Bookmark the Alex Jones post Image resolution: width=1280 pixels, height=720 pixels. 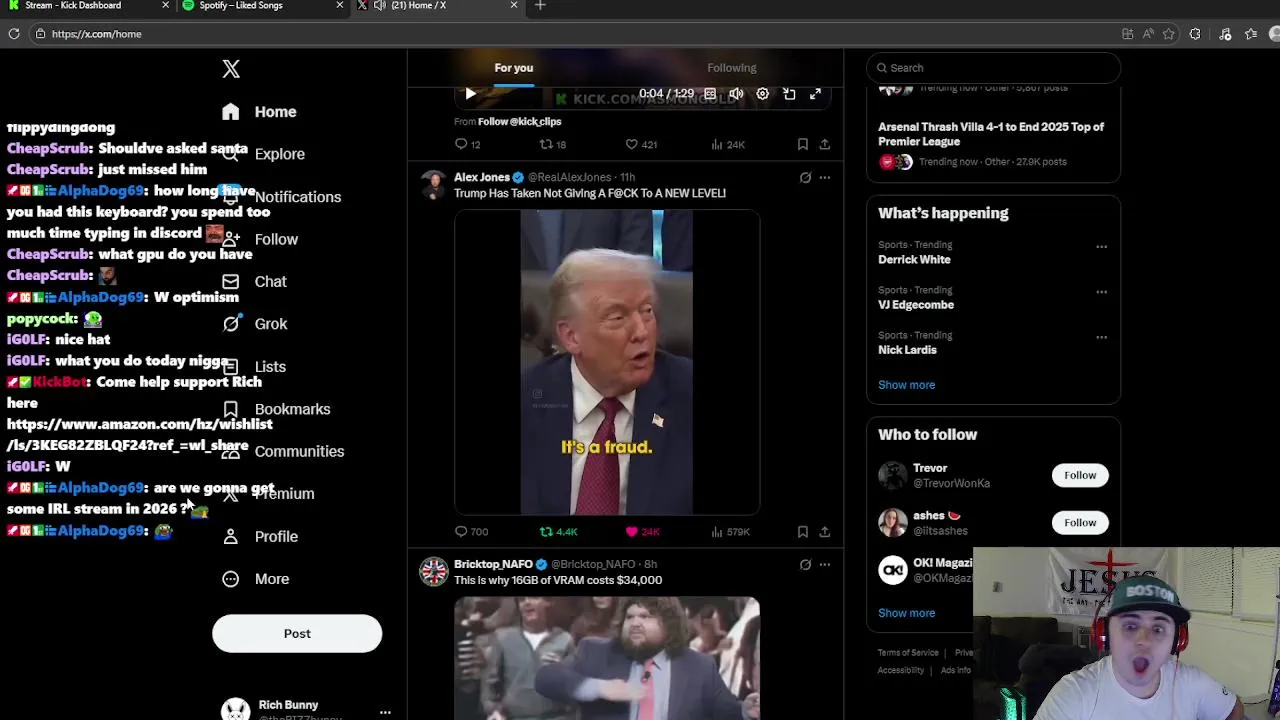click(803, 532)
